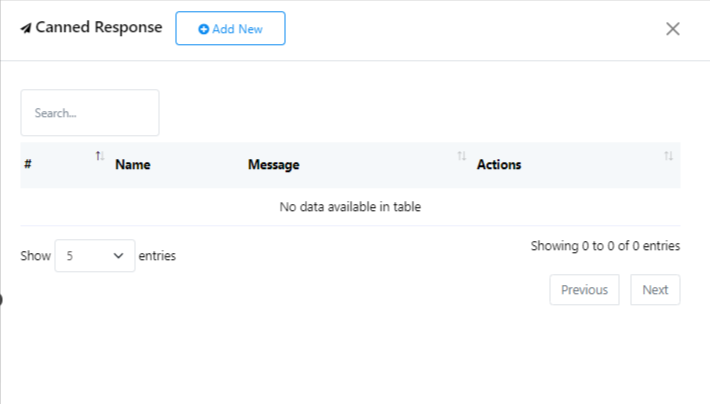Focus the Search input field
Image resolution: width=710 pixels, height=404 pixels.
point(90,113)
